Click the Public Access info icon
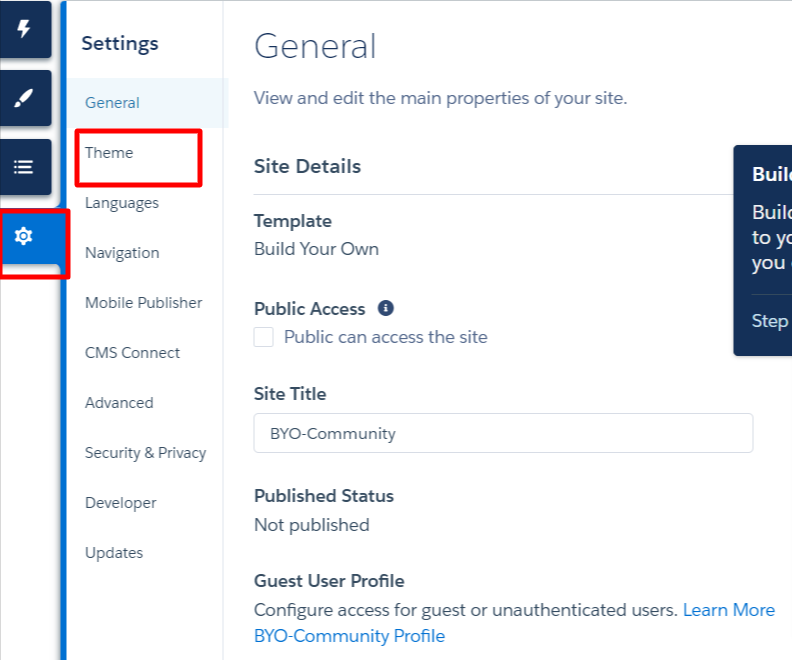Screen dimensions: 792x660 pyautogui.click(x=385, y=309)
